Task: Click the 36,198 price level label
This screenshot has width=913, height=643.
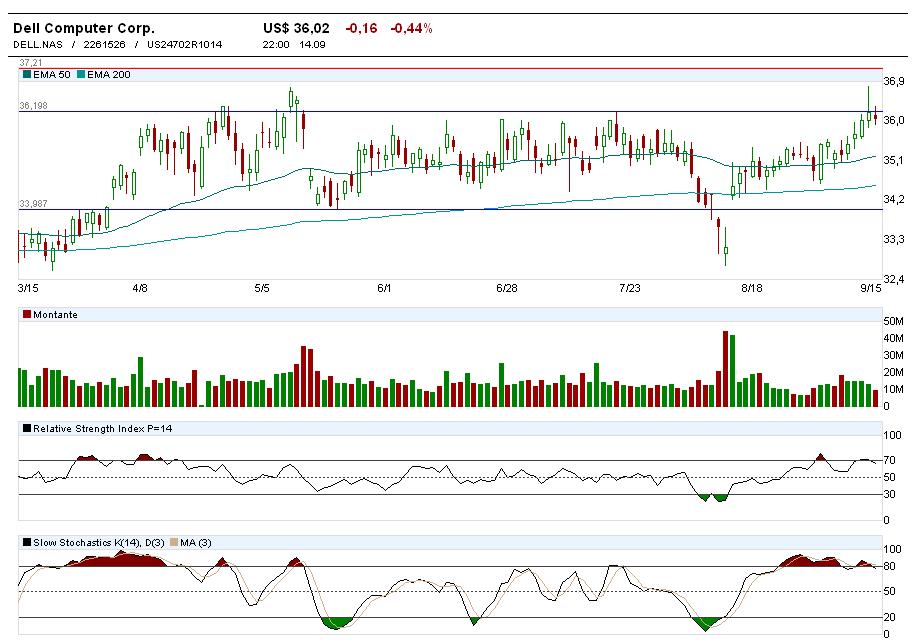Action: click(x=33, y=105)
